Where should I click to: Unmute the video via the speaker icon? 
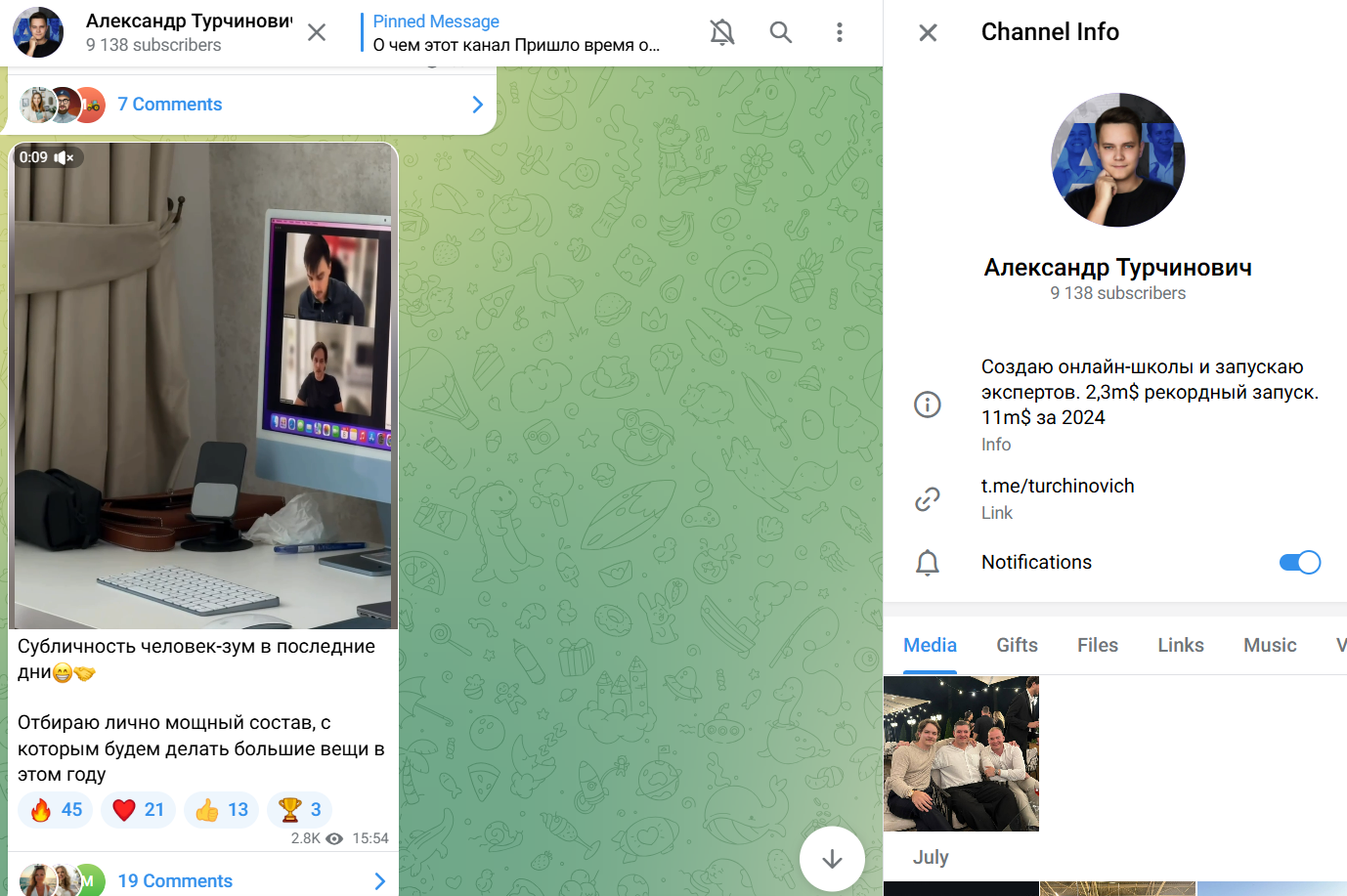[x=62, y=155]
